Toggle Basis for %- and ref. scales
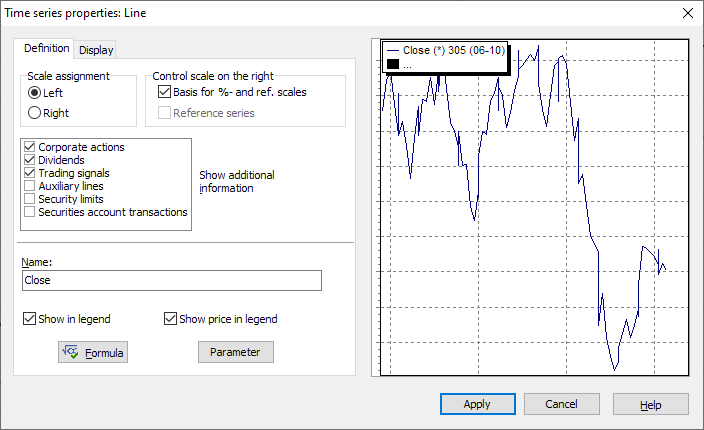The height and width of the screenshot is (430, 704). 165,92
